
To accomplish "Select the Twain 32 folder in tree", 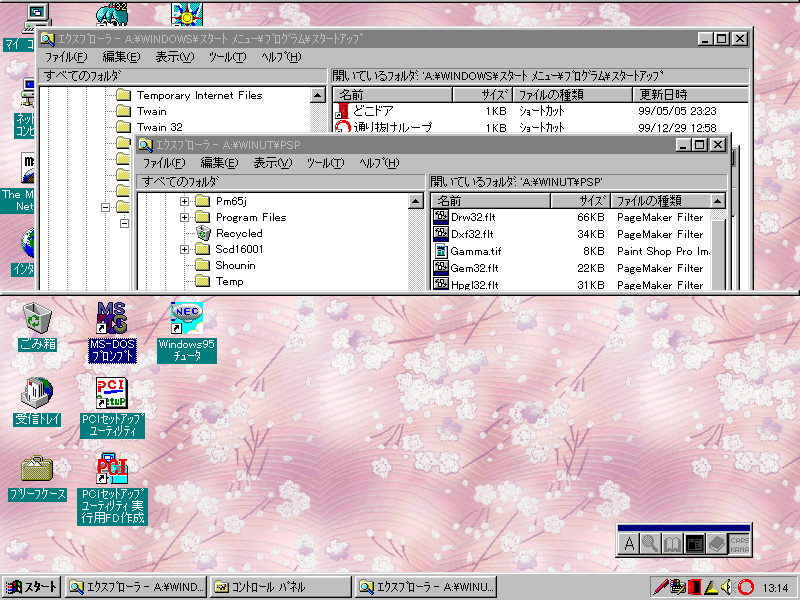I will [x=159, y=127].
